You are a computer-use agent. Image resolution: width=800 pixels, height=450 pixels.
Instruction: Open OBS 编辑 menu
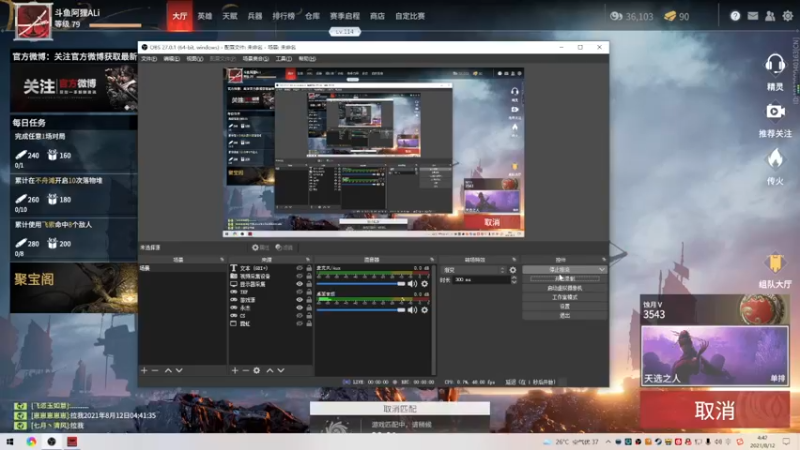click(x=171, y=59)
